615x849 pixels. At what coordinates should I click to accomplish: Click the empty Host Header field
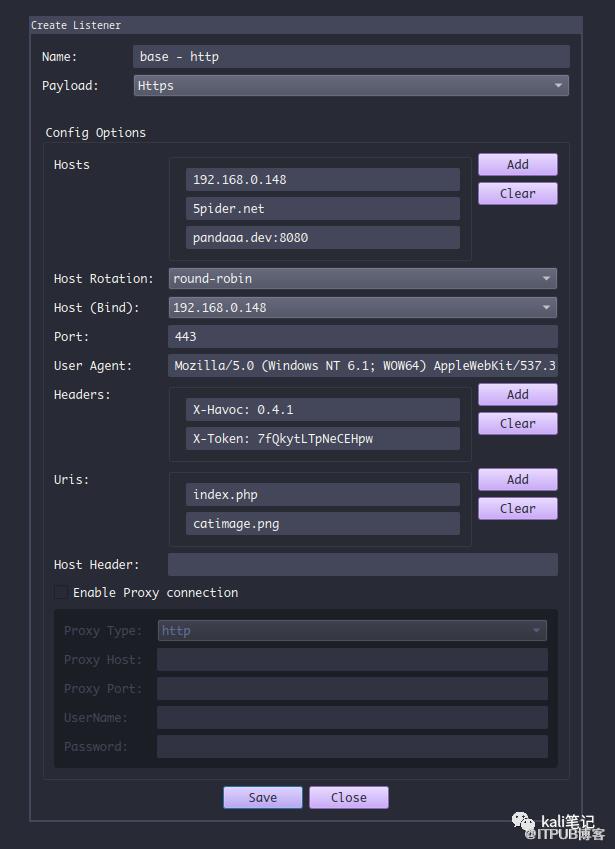coord(362,565)
